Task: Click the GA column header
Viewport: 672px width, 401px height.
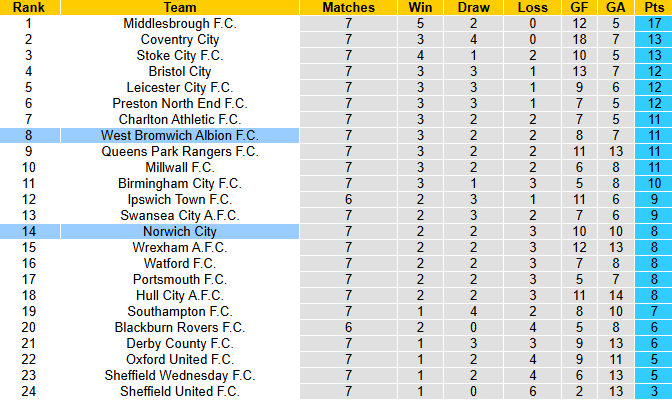Action: 616,7
